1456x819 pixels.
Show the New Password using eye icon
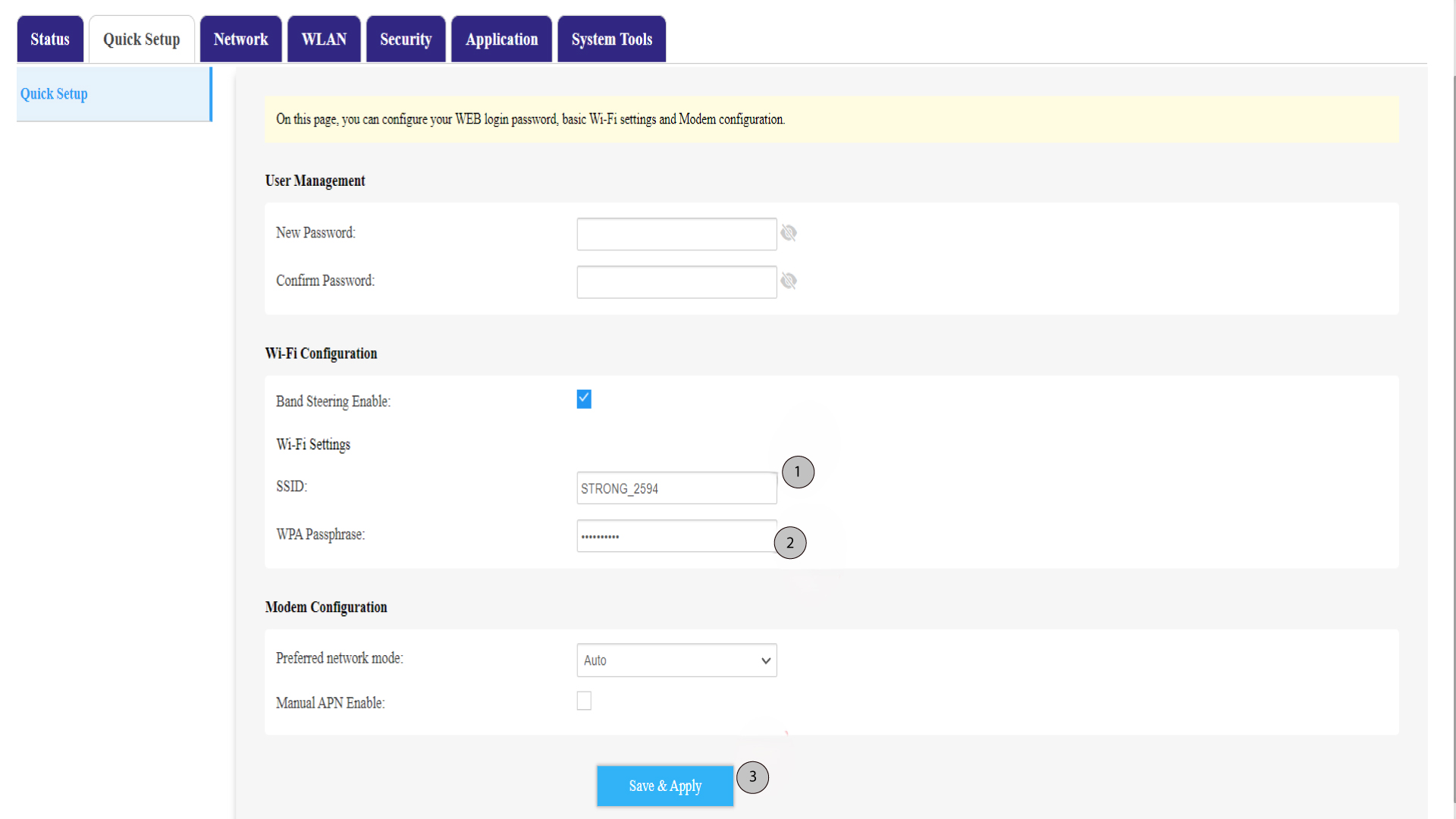pos(789,233)
